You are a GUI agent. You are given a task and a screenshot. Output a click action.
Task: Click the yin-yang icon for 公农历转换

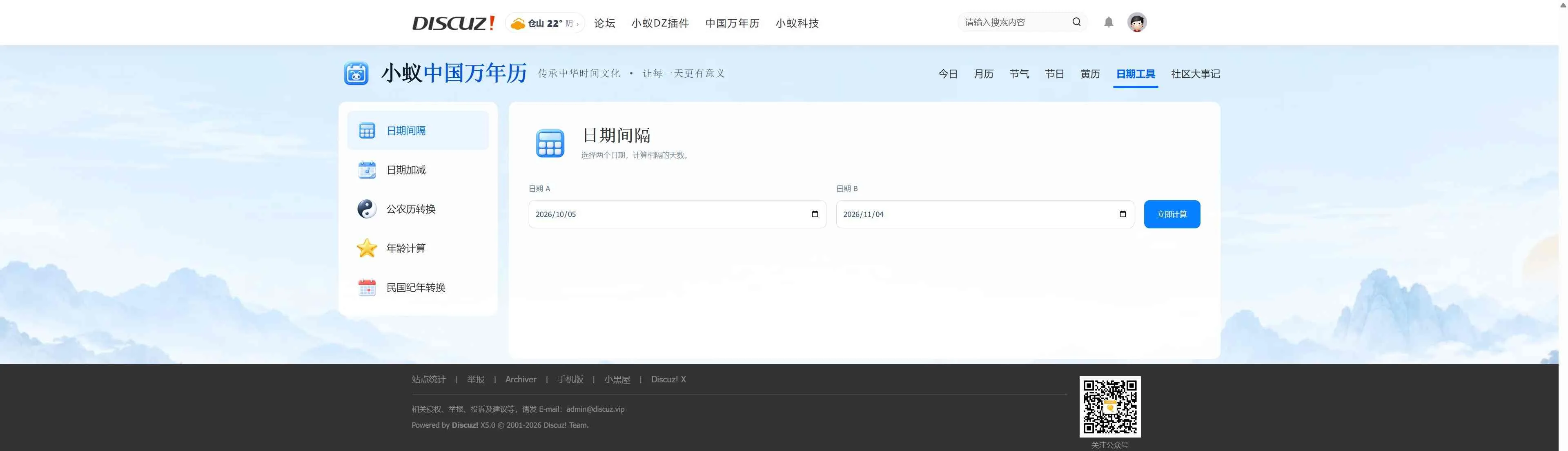[367, 209]
